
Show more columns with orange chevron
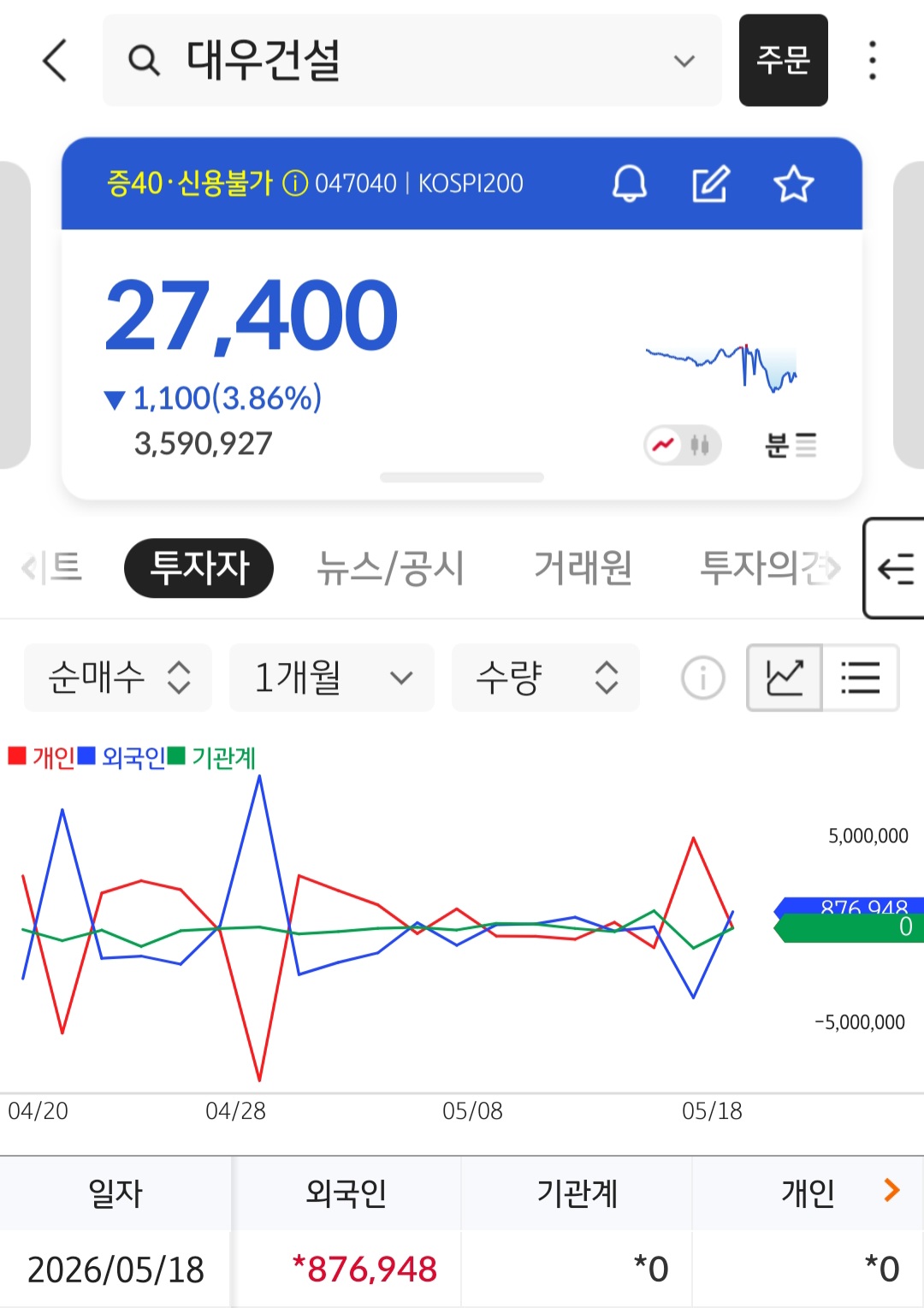891,1190
